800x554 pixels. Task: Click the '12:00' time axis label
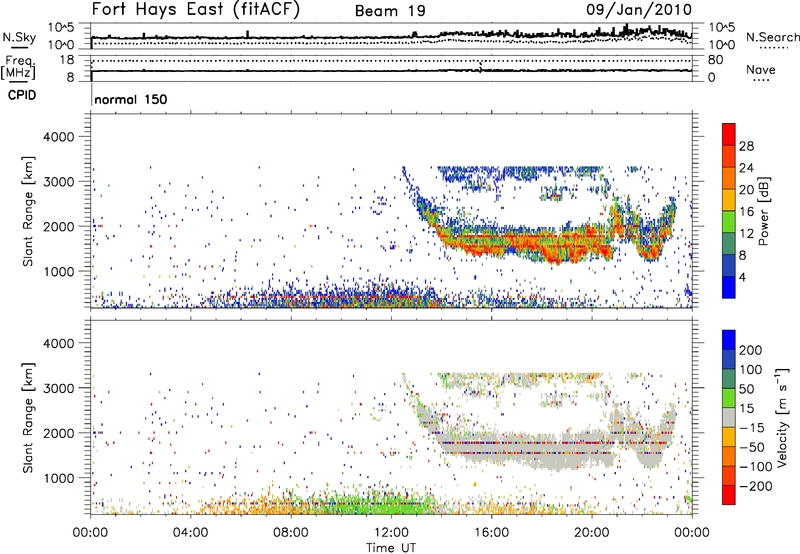click(391, 533)
